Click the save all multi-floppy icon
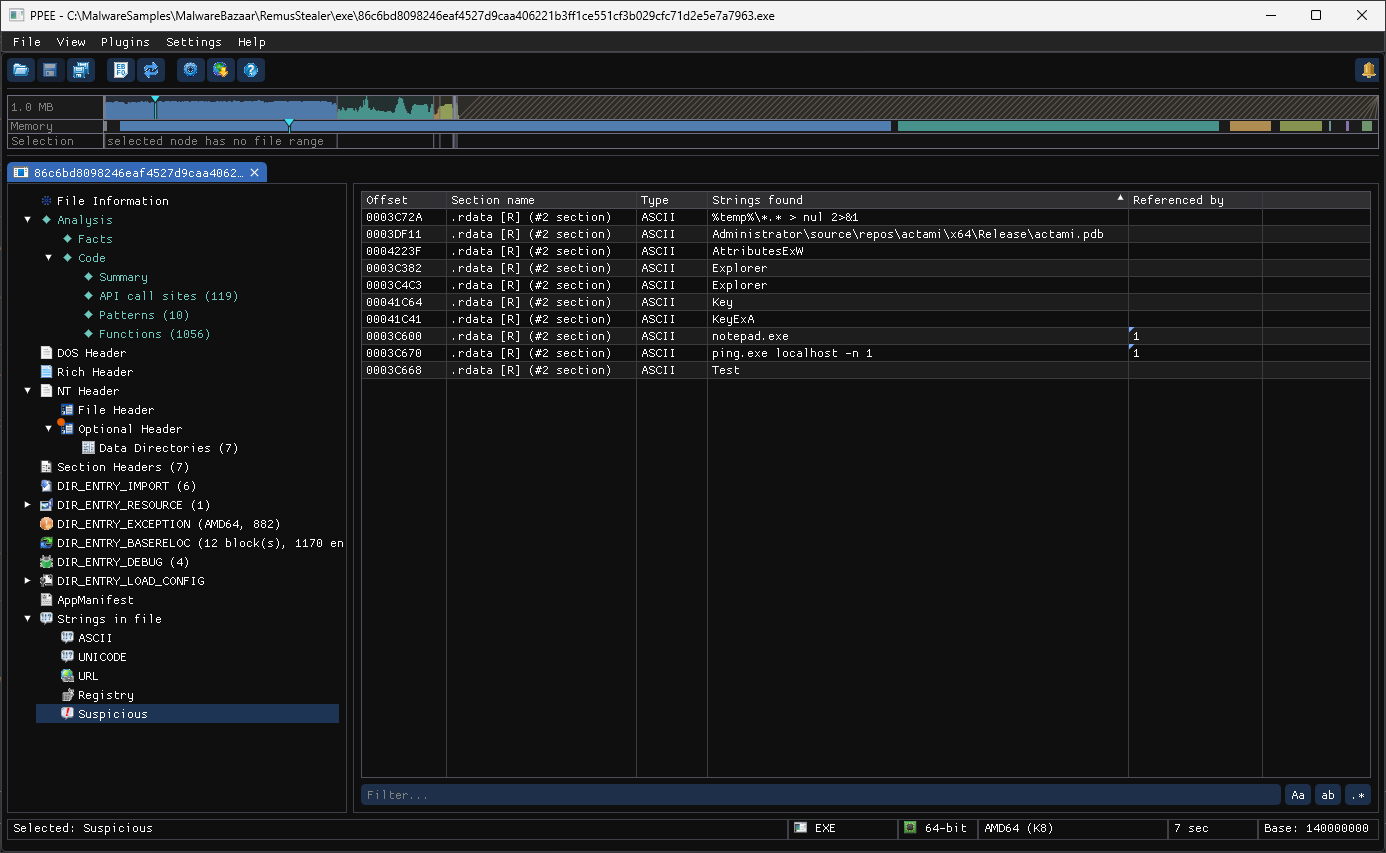Viewport: 1386px width, 853px height. [80, 70]
